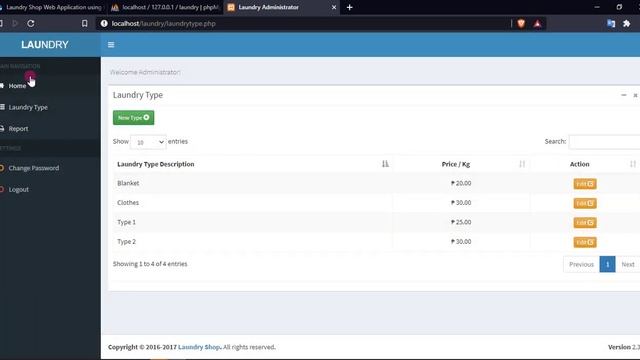Open Brave Shields lion icon
640x360 pixels.
(521, 24)
